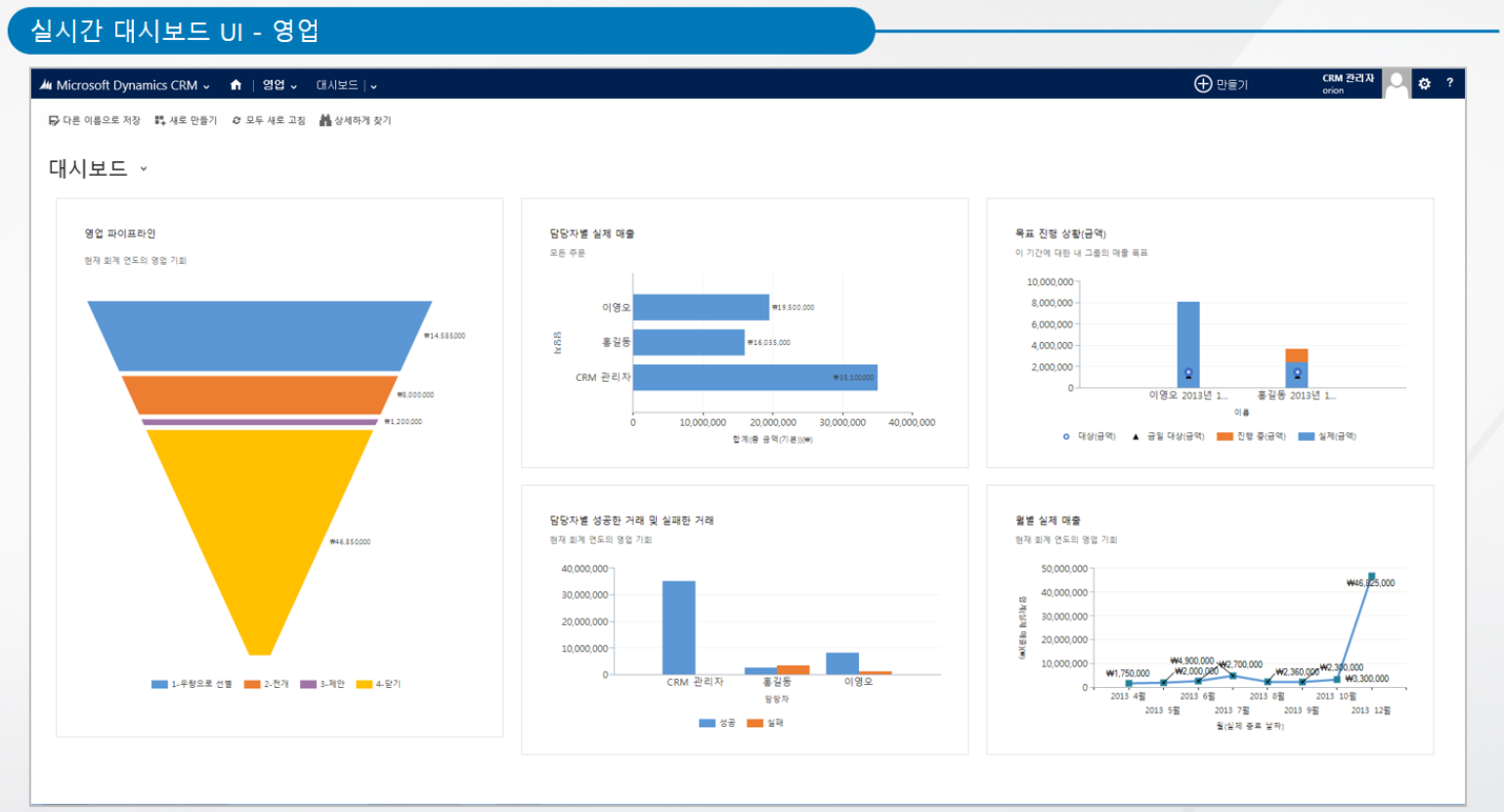The height and width of the screenshot is (812, 1504).
Task: Open the help question mark icon
Action: pos(1449,83)
